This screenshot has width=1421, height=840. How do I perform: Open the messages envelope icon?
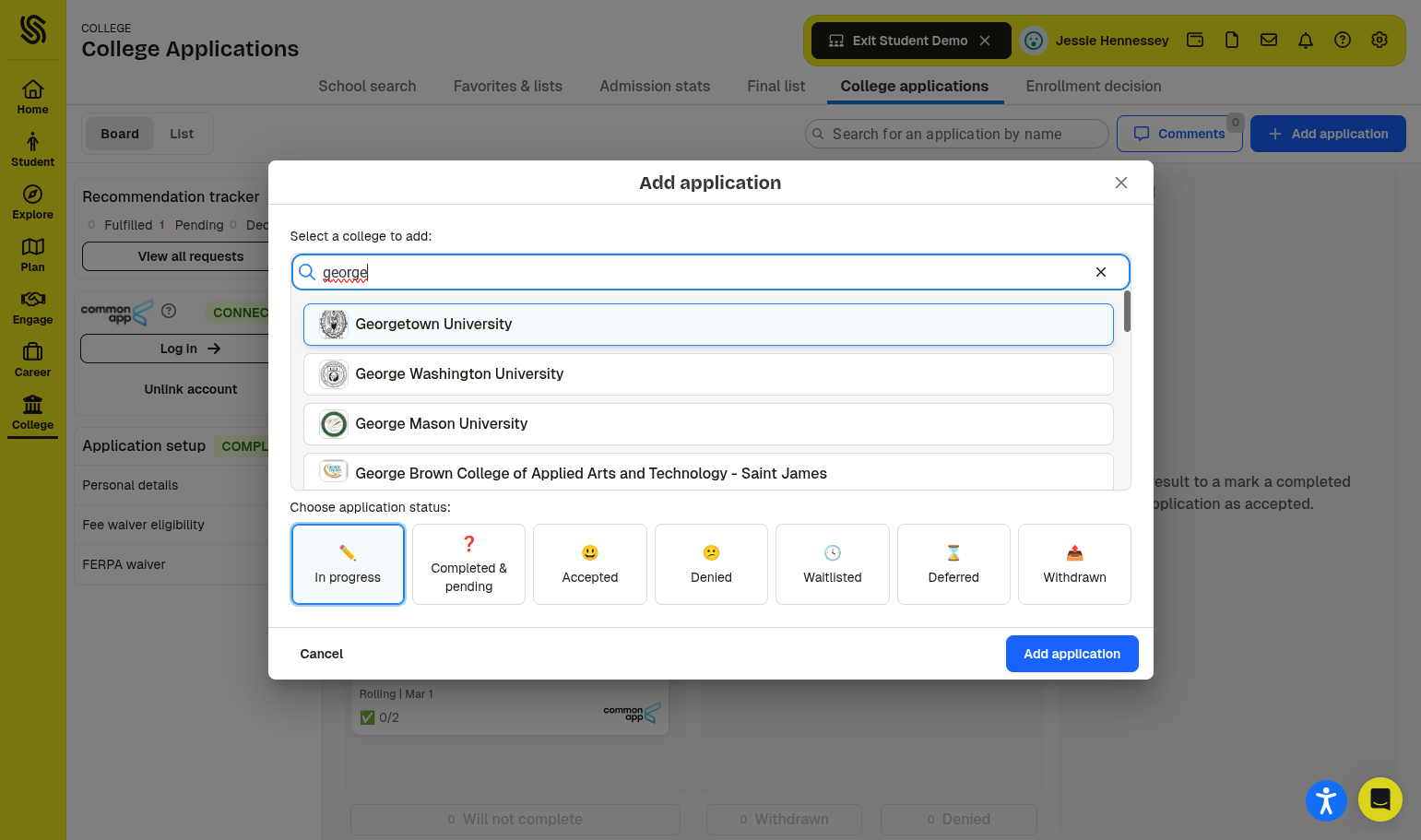pyautogui.click(x=1269, y=40)
